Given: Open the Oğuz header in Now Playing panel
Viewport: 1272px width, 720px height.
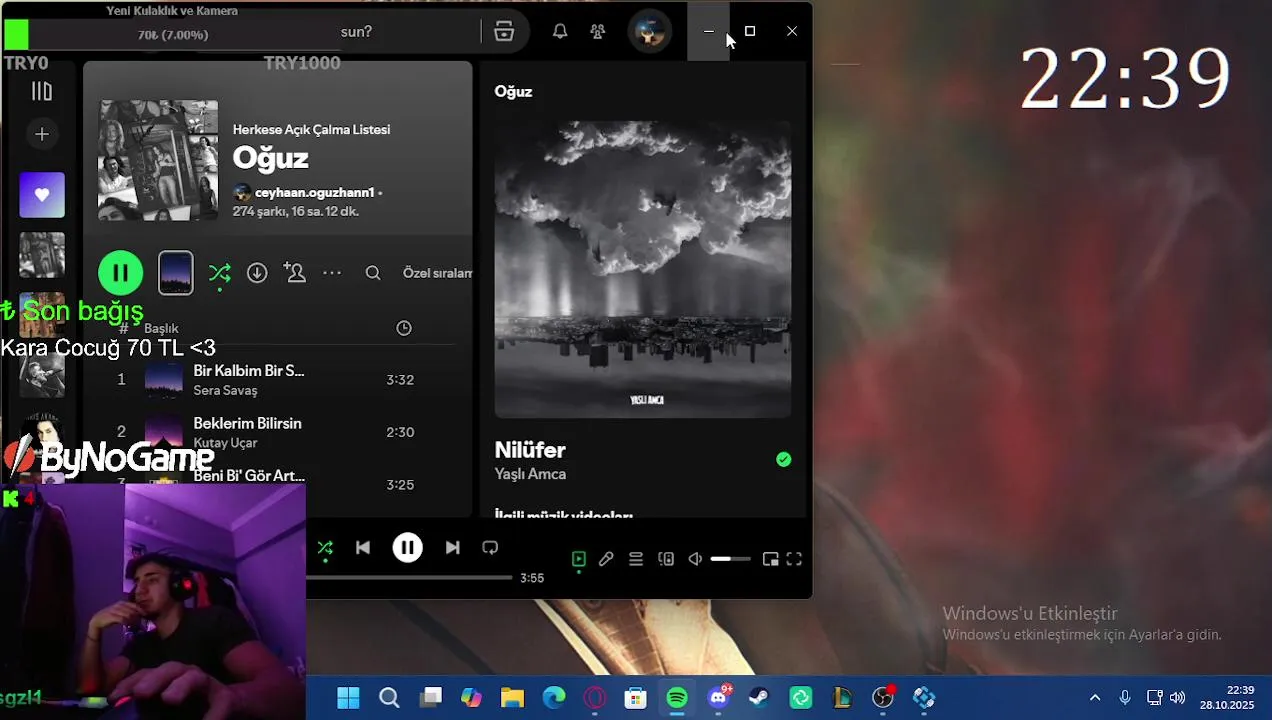Looking at the screenshot, I should coord(513,91).
